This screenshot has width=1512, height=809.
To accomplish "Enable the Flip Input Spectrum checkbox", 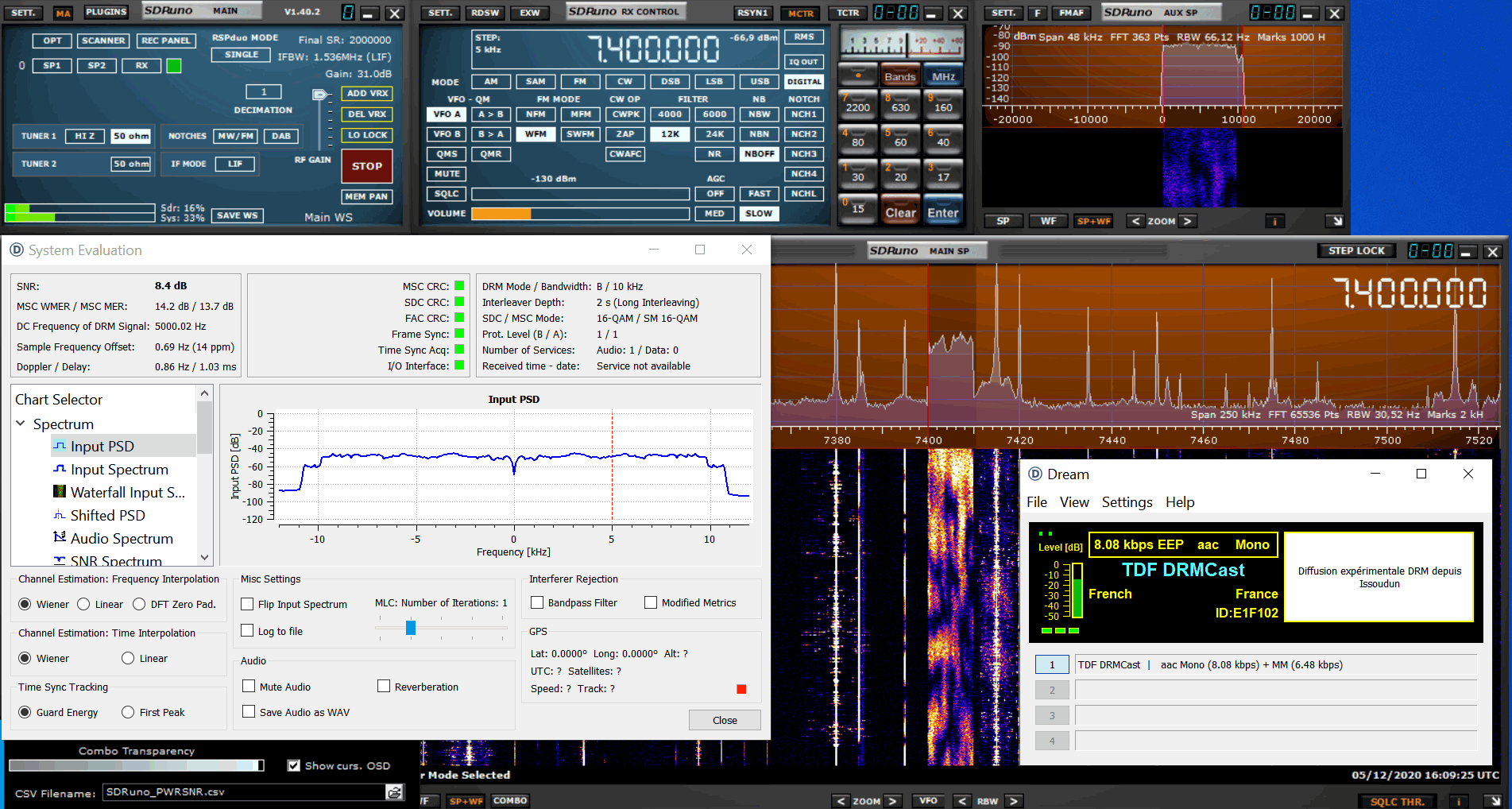I will [248, 604].
